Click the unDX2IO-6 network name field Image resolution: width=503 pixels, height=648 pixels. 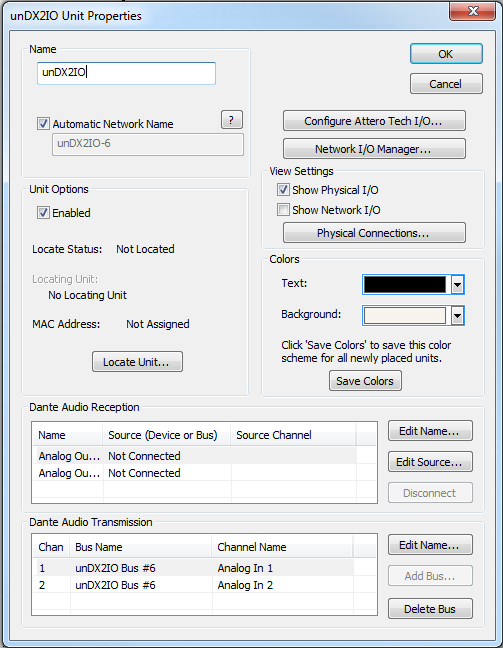pos(148,144)
